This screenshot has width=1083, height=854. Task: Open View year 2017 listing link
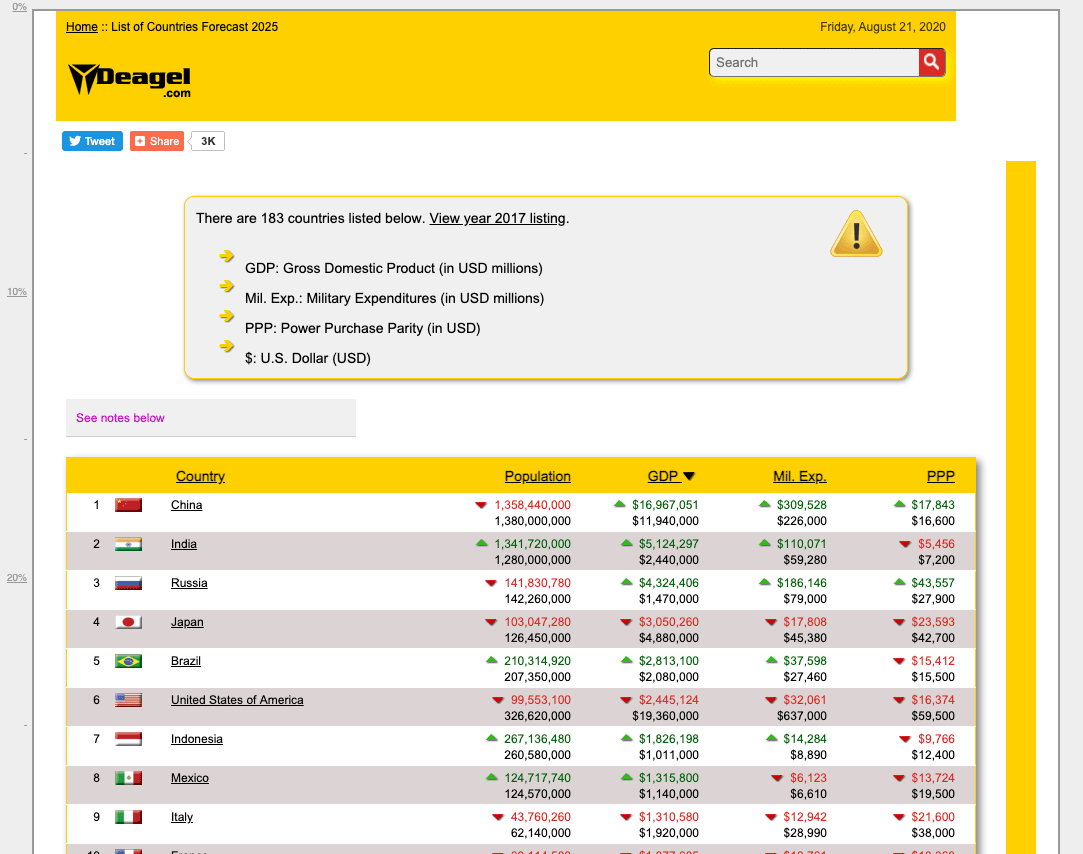pos(497,218)
